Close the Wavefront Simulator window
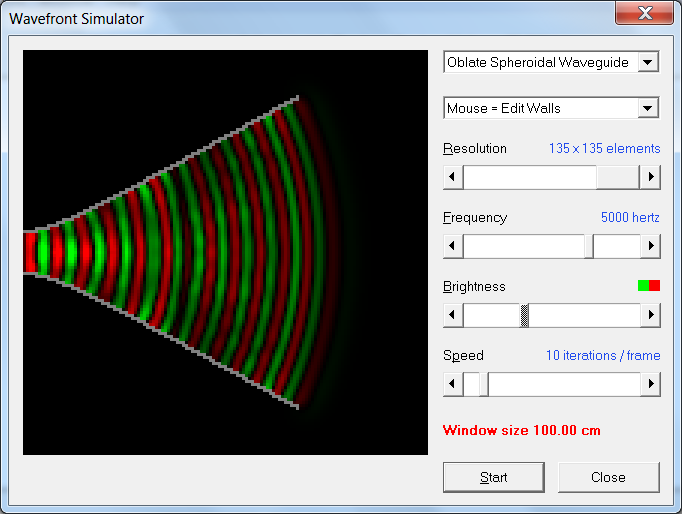682x514 pixels. (x=645, y=12)
